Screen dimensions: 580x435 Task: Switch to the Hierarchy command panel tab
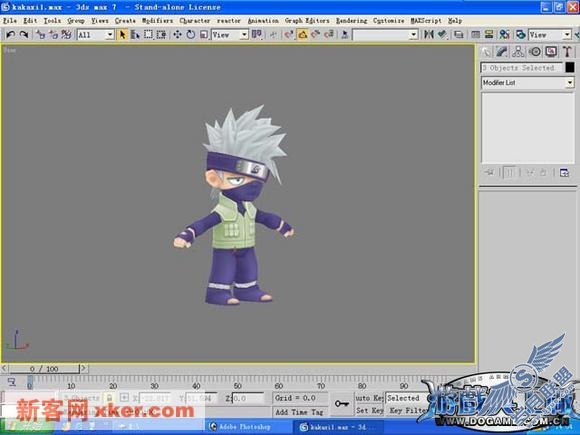(518, 52)
